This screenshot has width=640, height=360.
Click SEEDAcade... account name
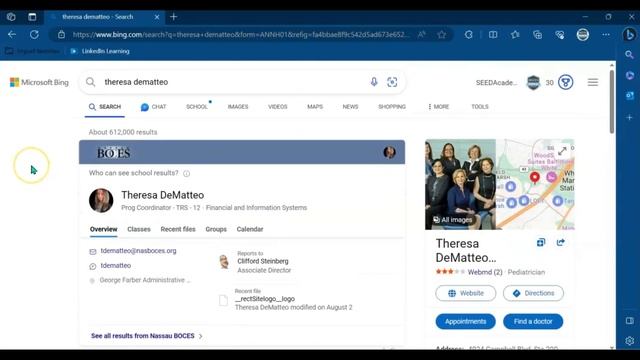click(496, 83)
